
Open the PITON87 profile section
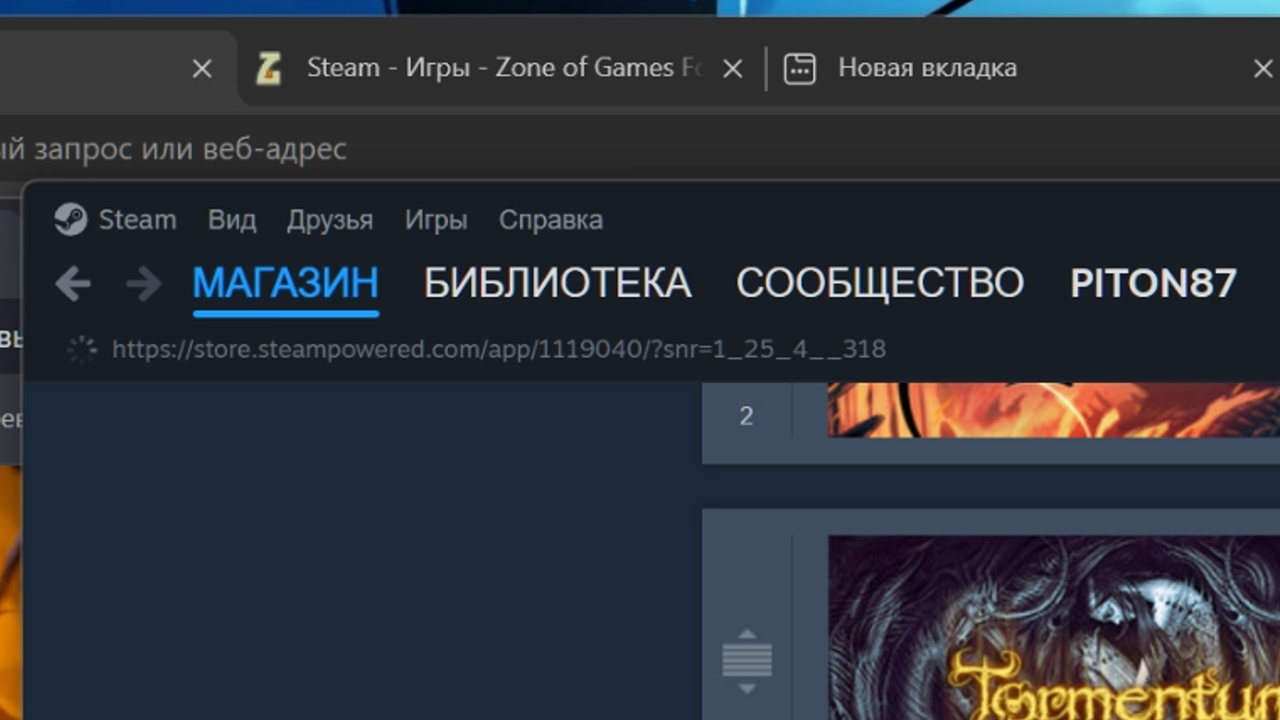coord(1153,284)
